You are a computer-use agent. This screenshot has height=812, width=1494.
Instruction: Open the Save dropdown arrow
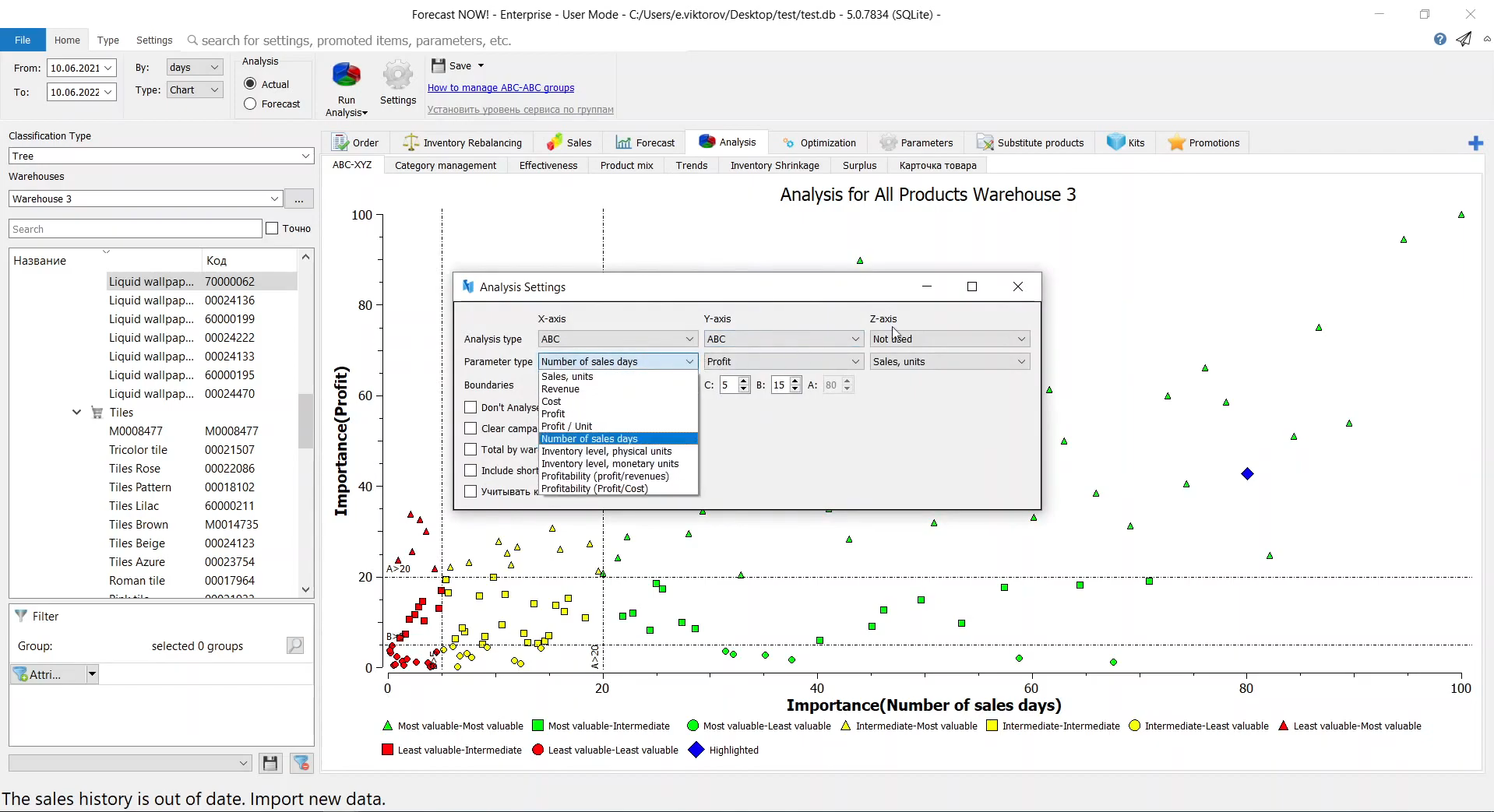[x=481, y=66]
